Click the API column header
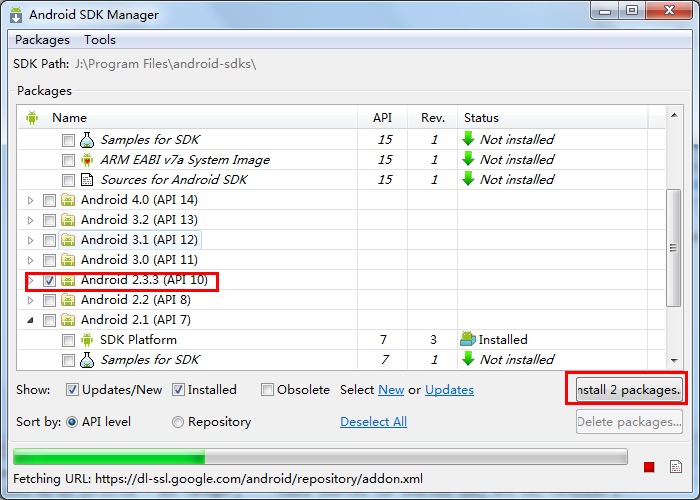The image size is (700, 500). (383, 118)
